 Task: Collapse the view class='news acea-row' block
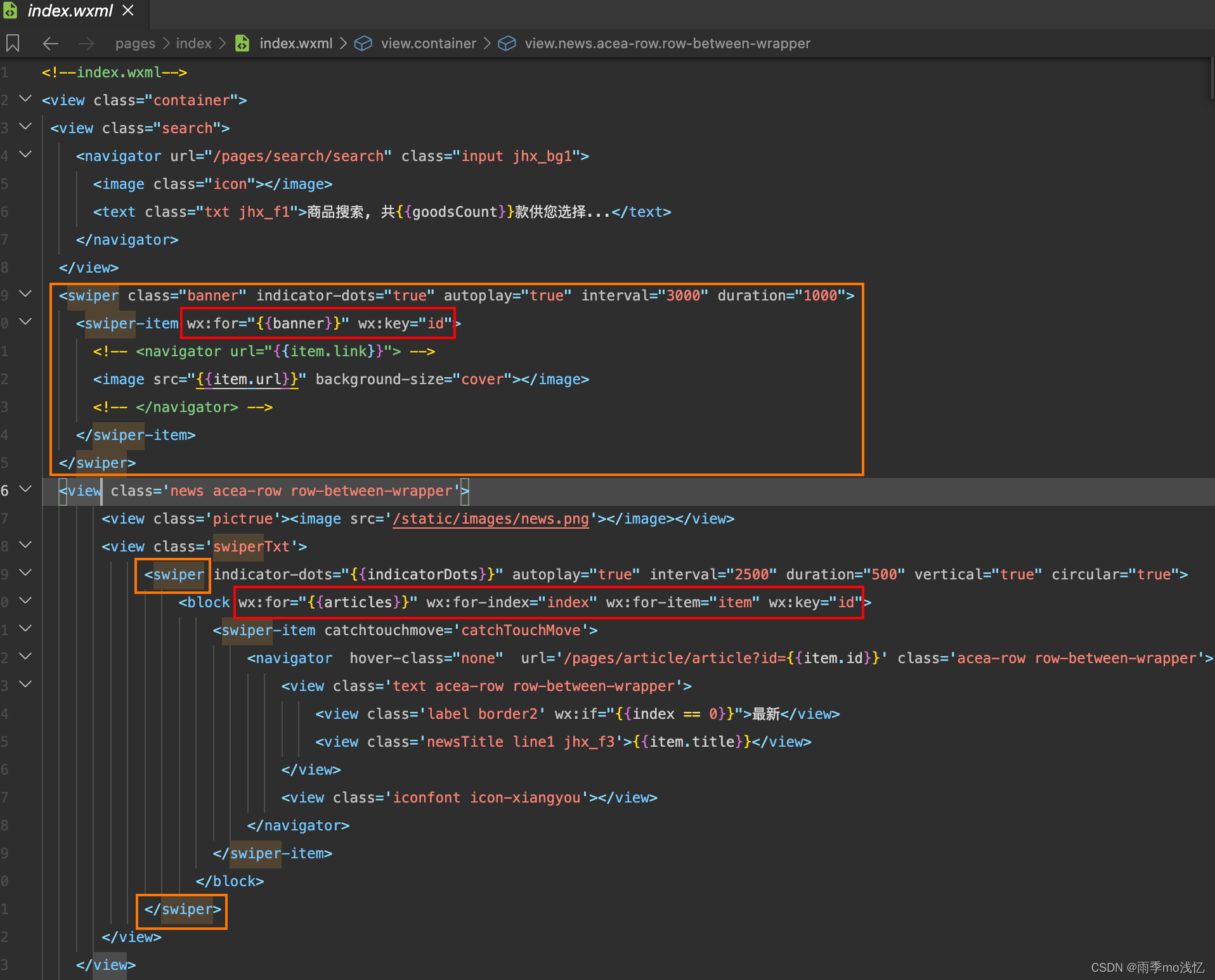tap(25, 489)
